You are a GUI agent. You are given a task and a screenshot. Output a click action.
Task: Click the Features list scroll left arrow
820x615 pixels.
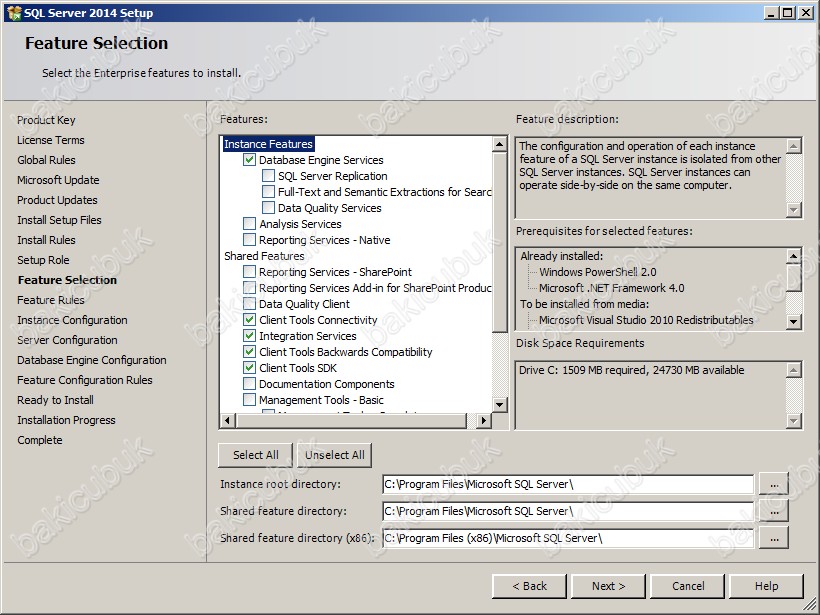point(227,420)
